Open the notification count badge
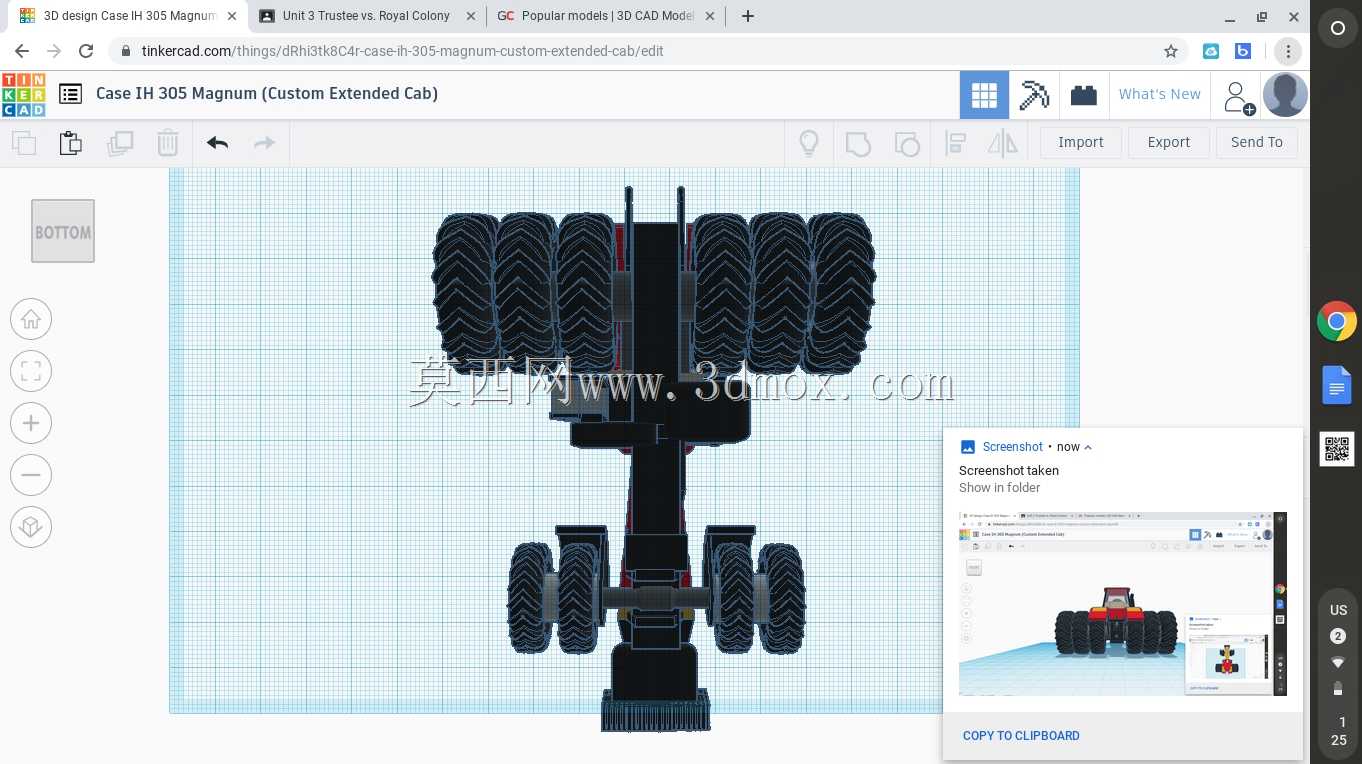The image size is (1362, 764). tap(1338, 636)
